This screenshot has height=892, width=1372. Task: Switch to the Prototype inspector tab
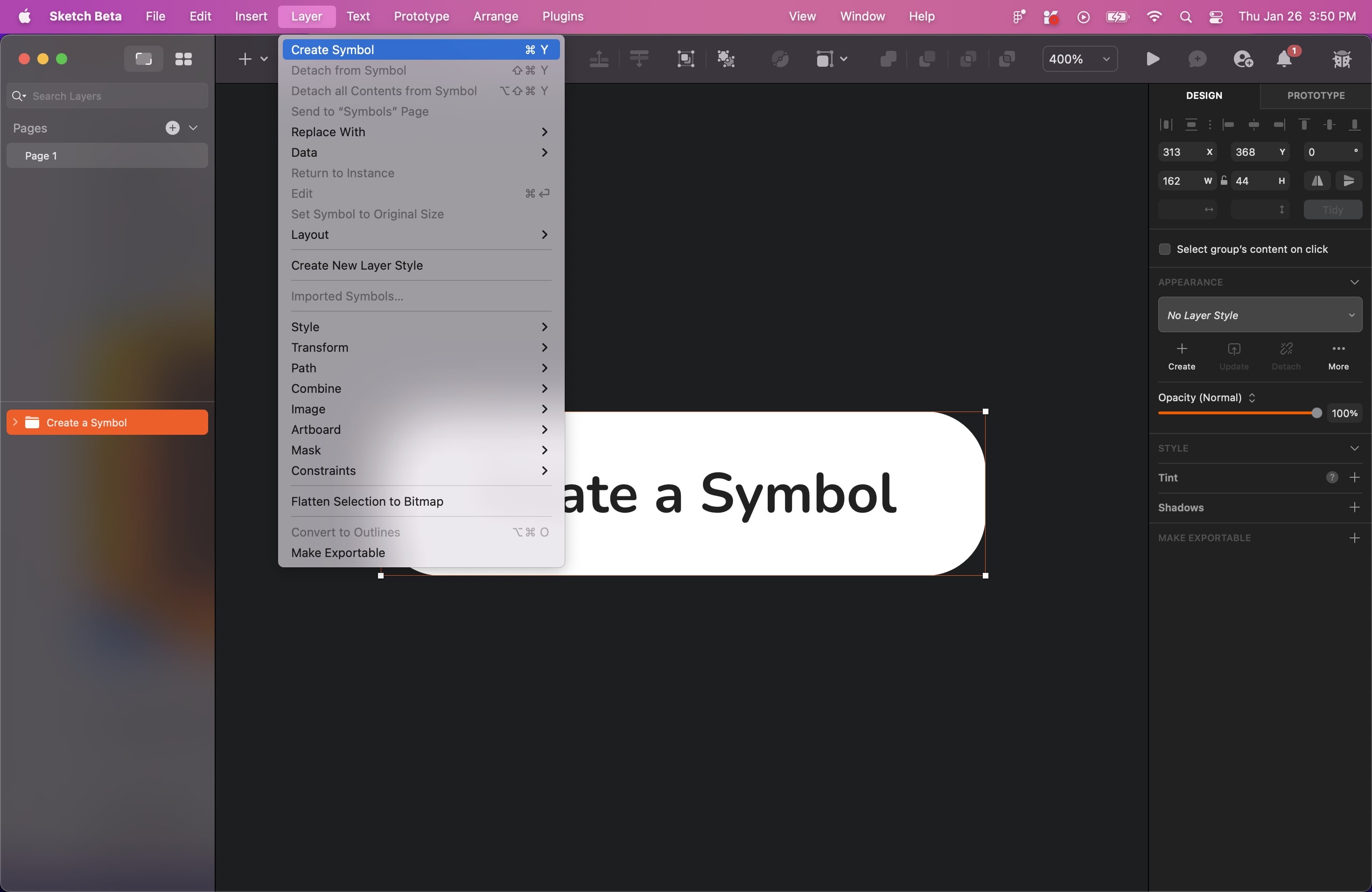[x=1316, y=96]
